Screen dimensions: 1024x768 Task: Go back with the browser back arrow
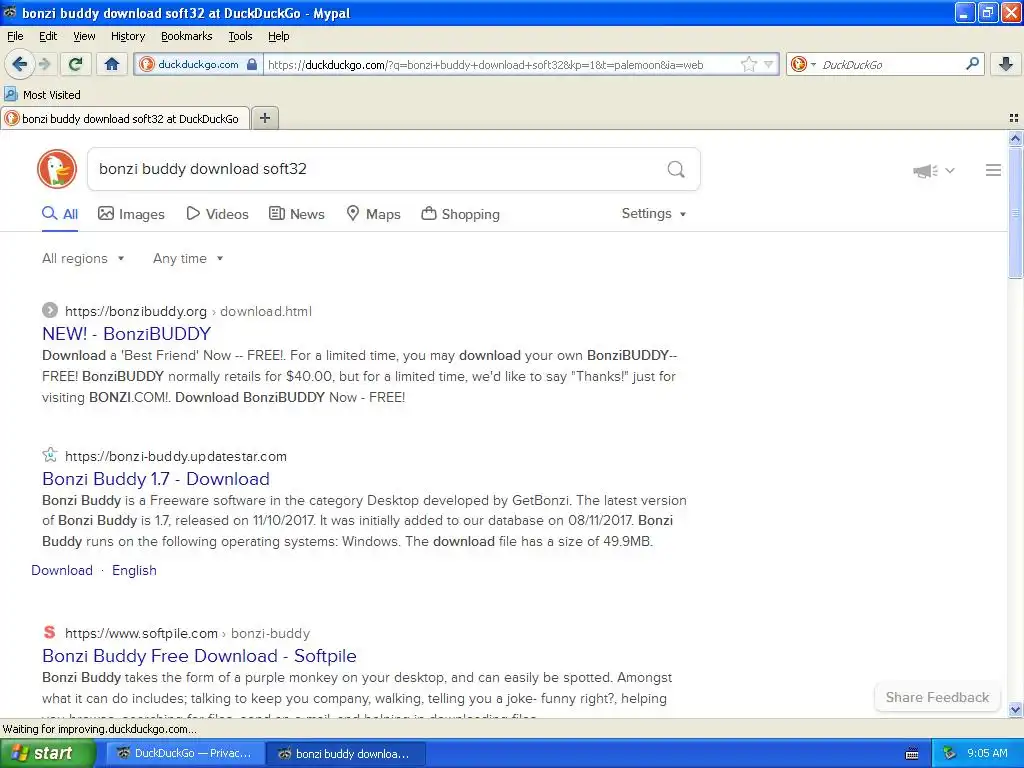tap(20, 64)
